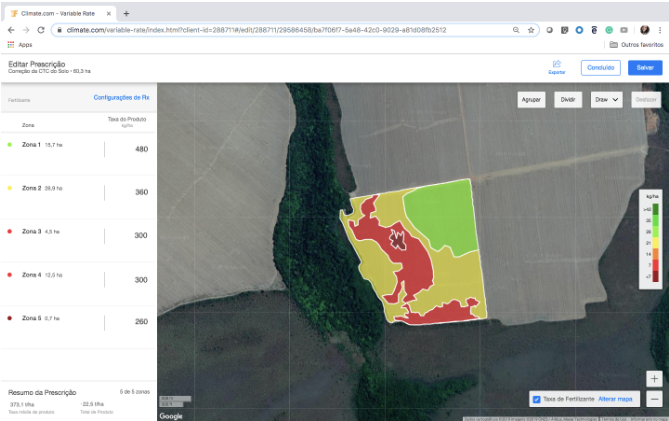Toggle the Taxa de Fertilizante checkbox
This screenshot has height=421, width=669.
(537, 399)
